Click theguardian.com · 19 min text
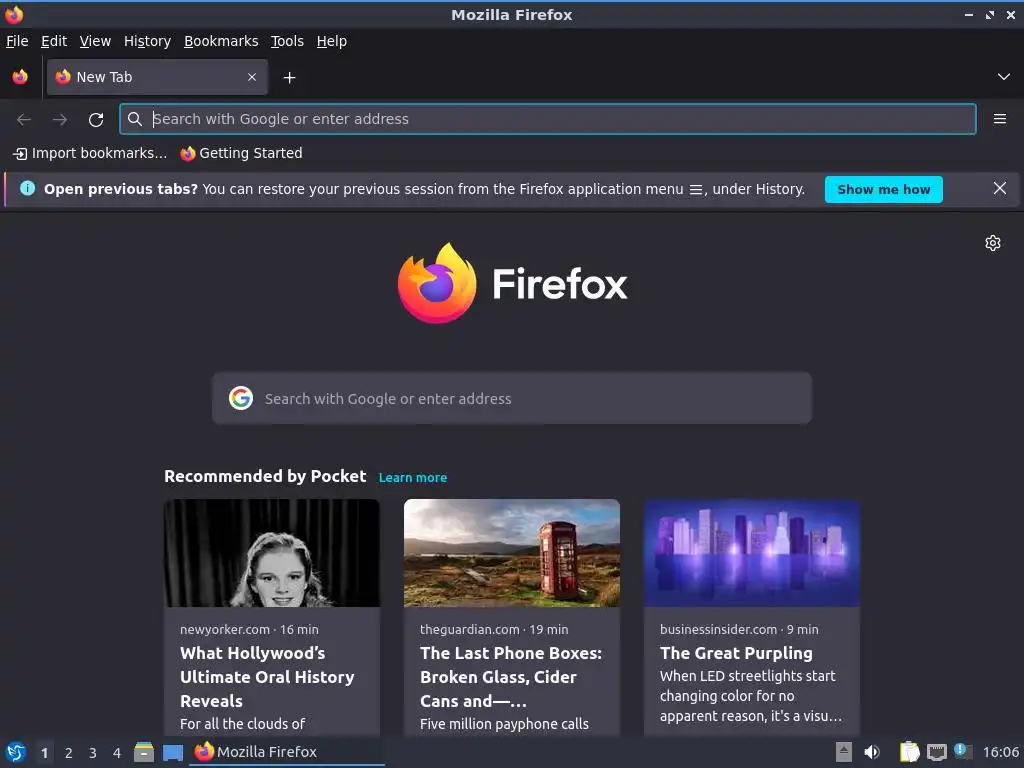 [494, 630]
